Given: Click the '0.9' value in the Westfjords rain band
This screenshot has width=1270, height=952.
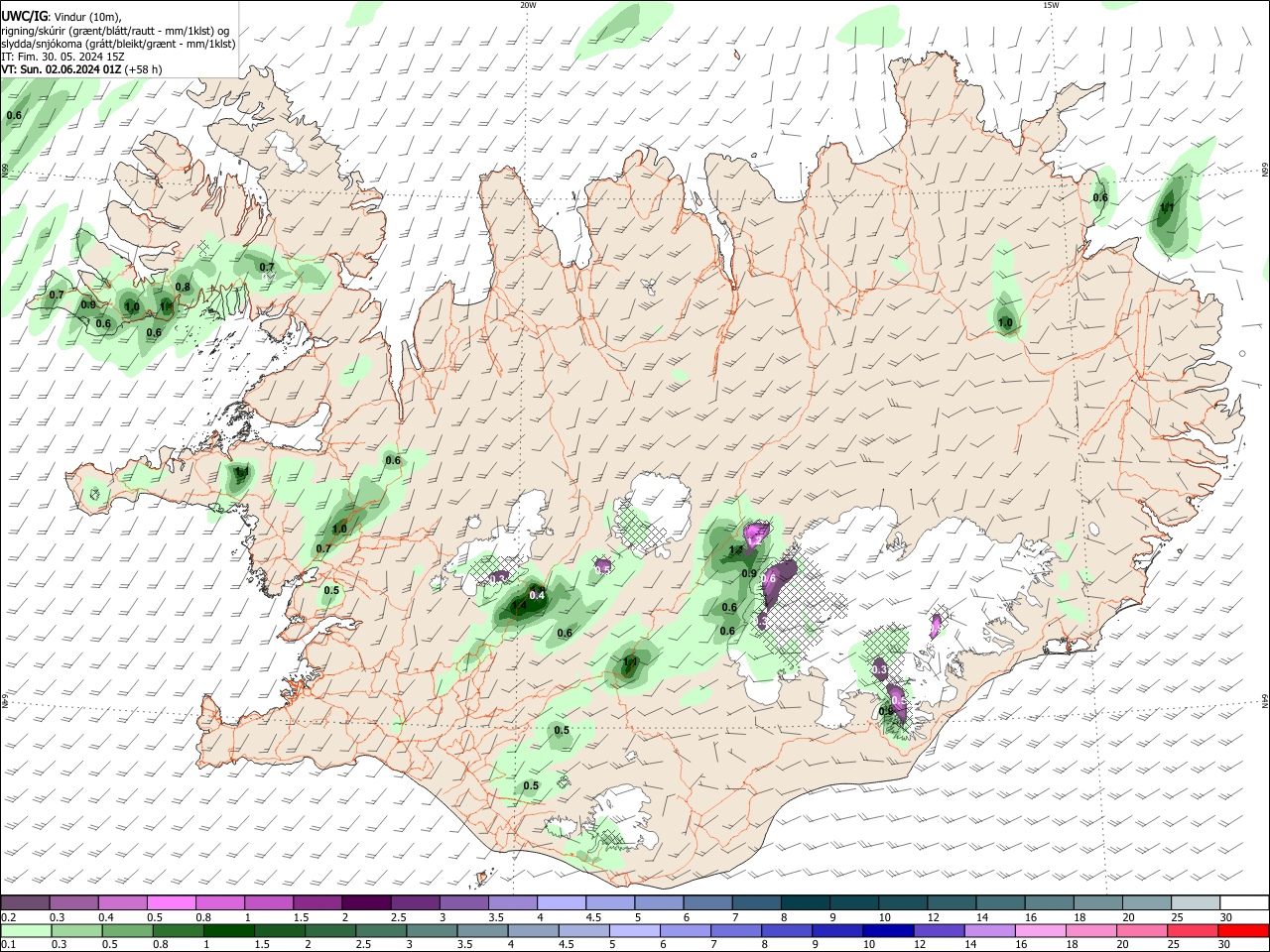Looking at the screenshot, I should (88, 305).
